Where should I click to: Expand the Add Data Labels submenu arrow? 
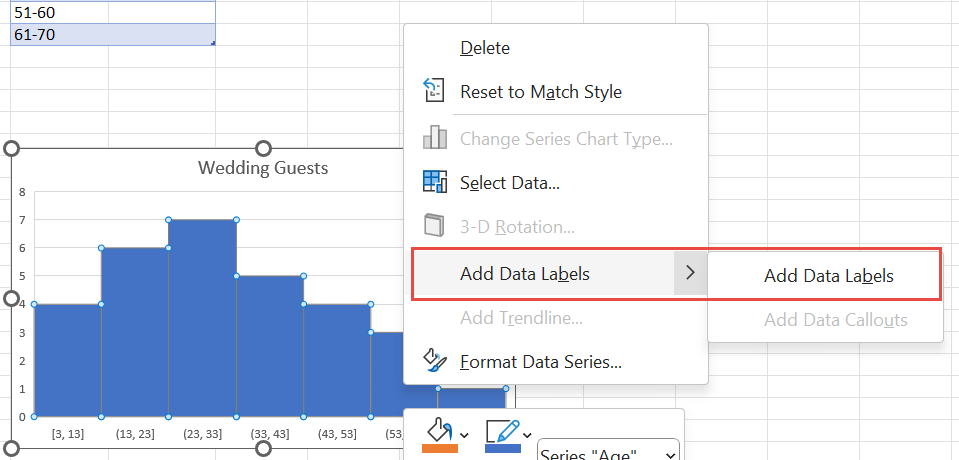point(691,273)
